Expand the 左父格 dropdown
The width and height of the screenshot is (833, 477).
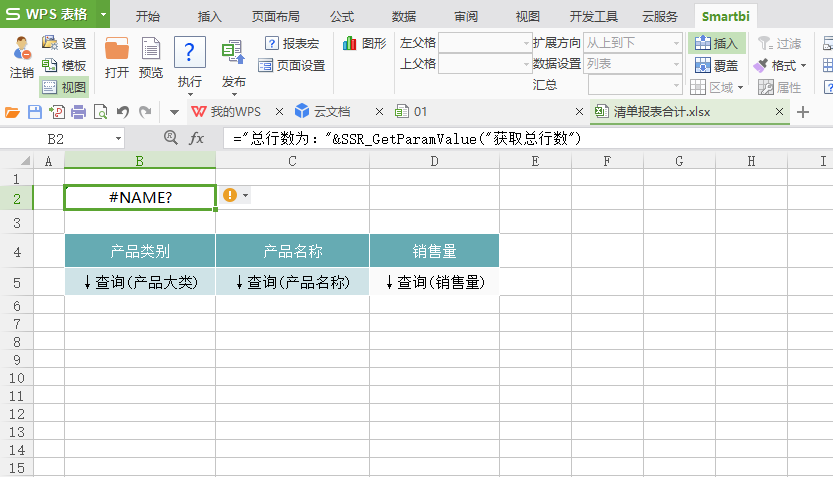pyautogui.click(x=525, y=43)
